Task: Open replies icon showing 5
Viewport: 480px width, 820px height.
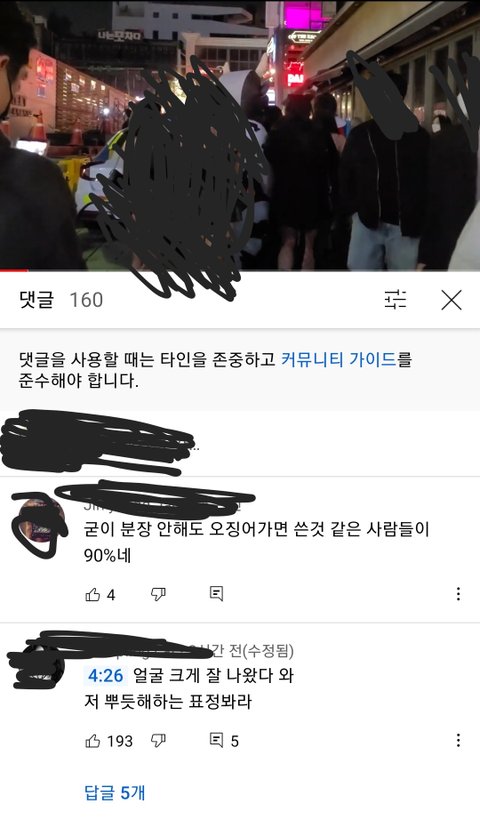Action: pos(224,741)
